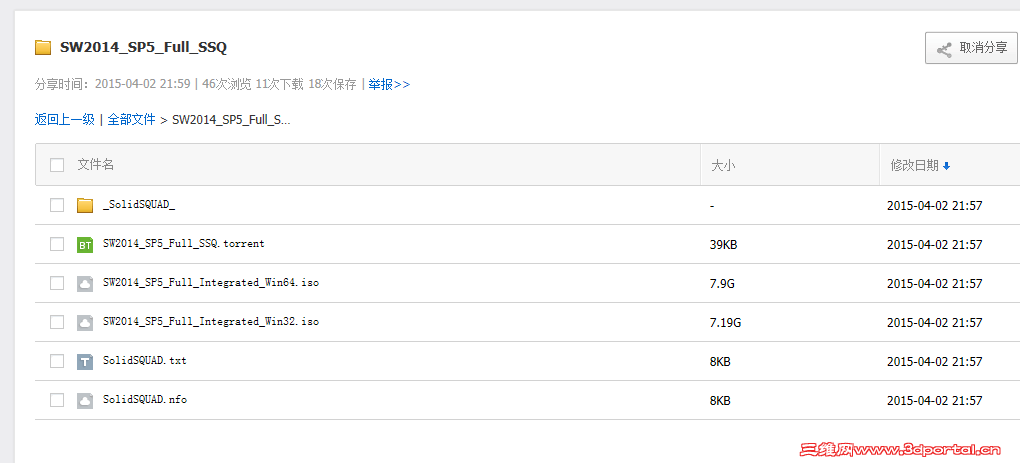Sort by the 修改日期 column header

914,166
